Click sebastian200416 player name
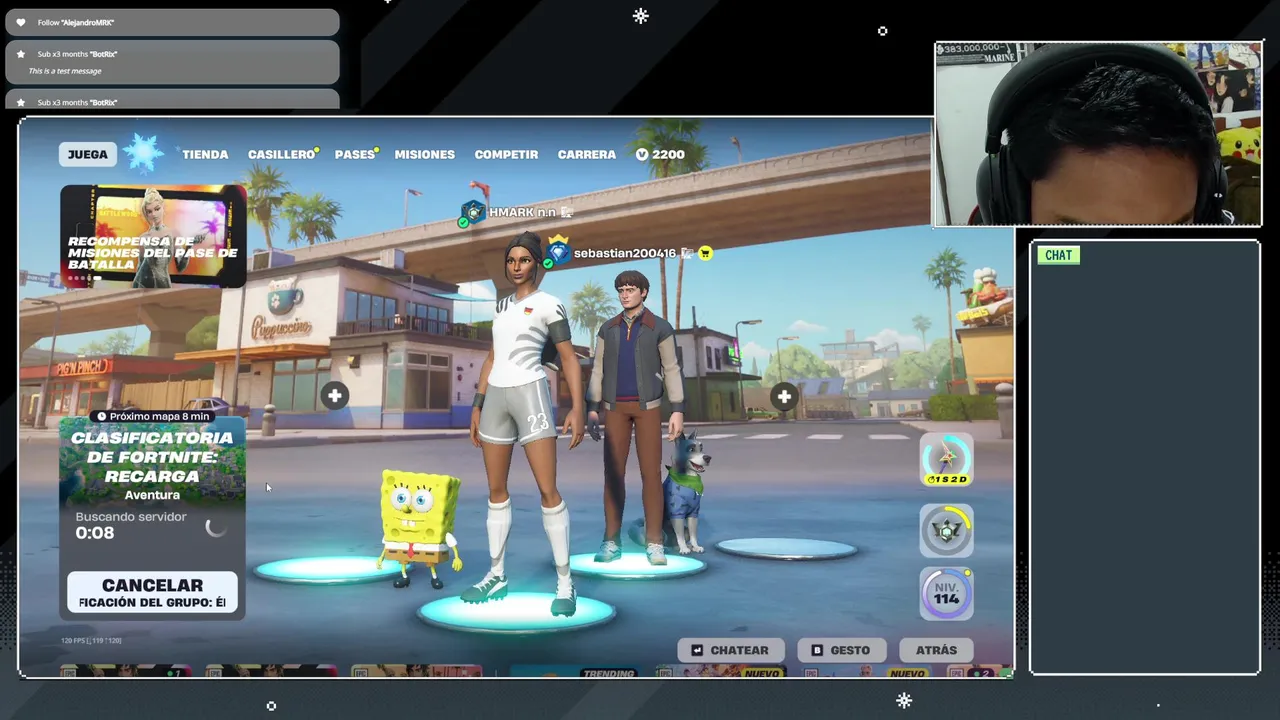The image size is (1280, 720). click(x=625, y=253)
